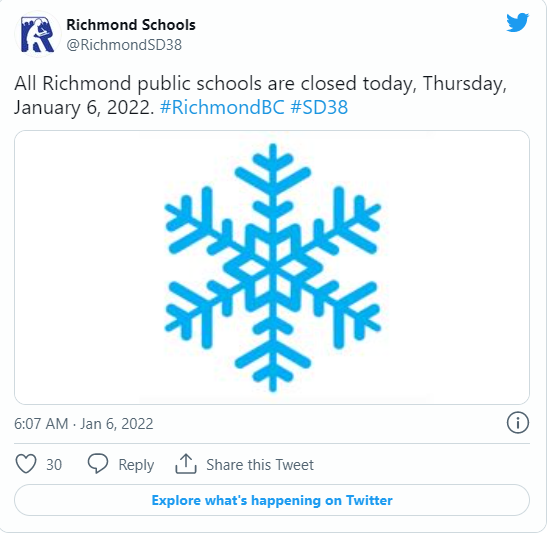Click Explore what's happening on Twitter

(272, 500)
